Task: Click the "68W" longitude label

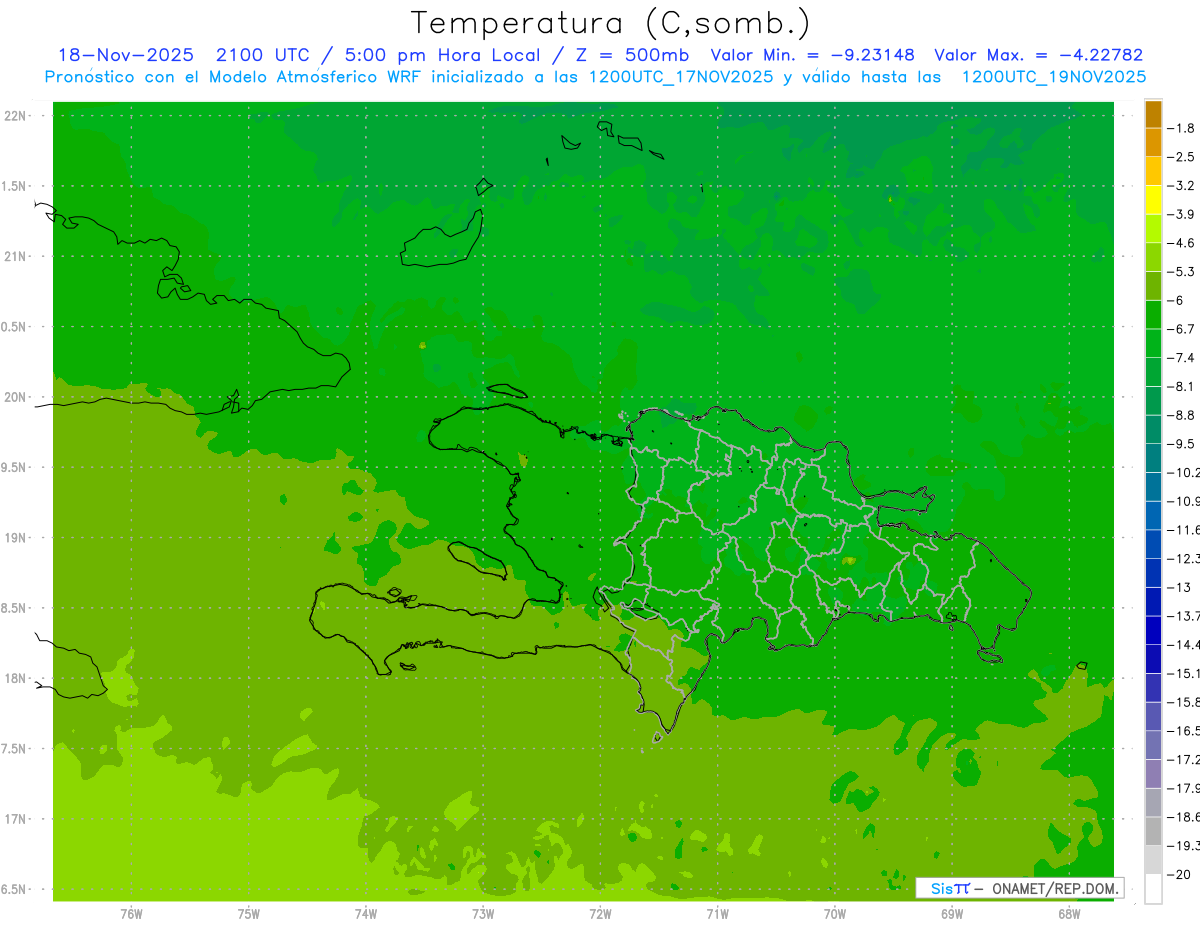Action: (1069, 914)
